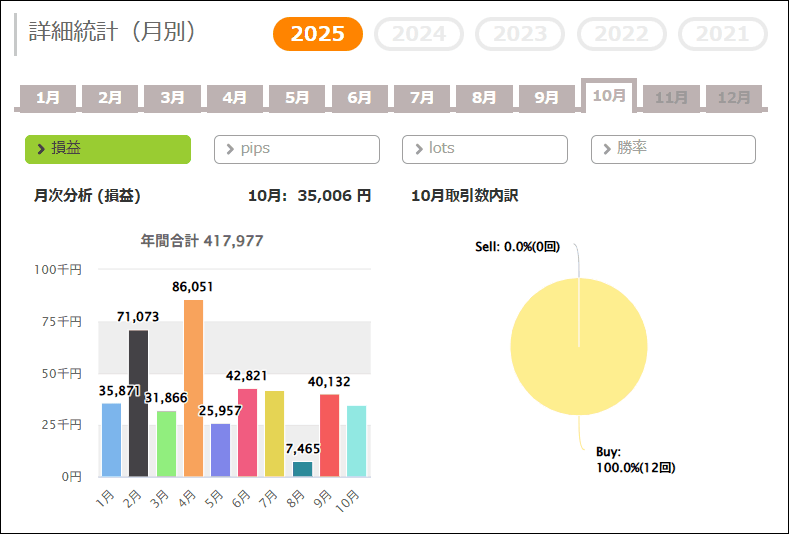Switch to the 2024 year view
Viewport: 789px width, 534px height.
point(419,34)
